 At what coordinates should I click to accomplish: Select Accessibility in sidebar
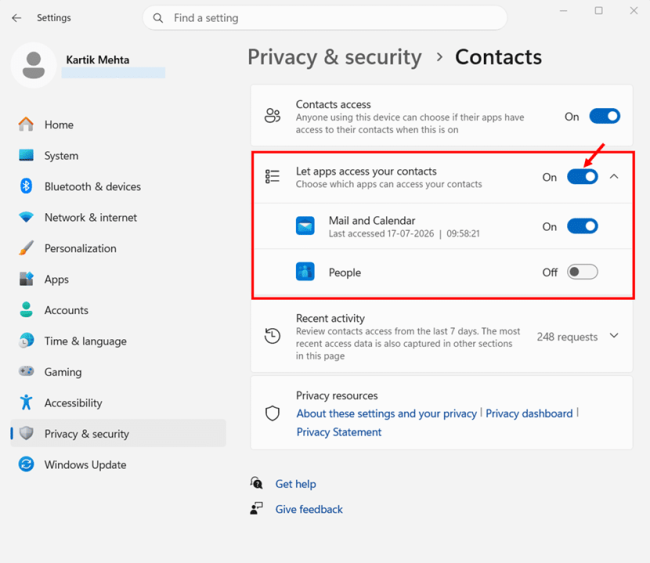[x=118, y=403]
